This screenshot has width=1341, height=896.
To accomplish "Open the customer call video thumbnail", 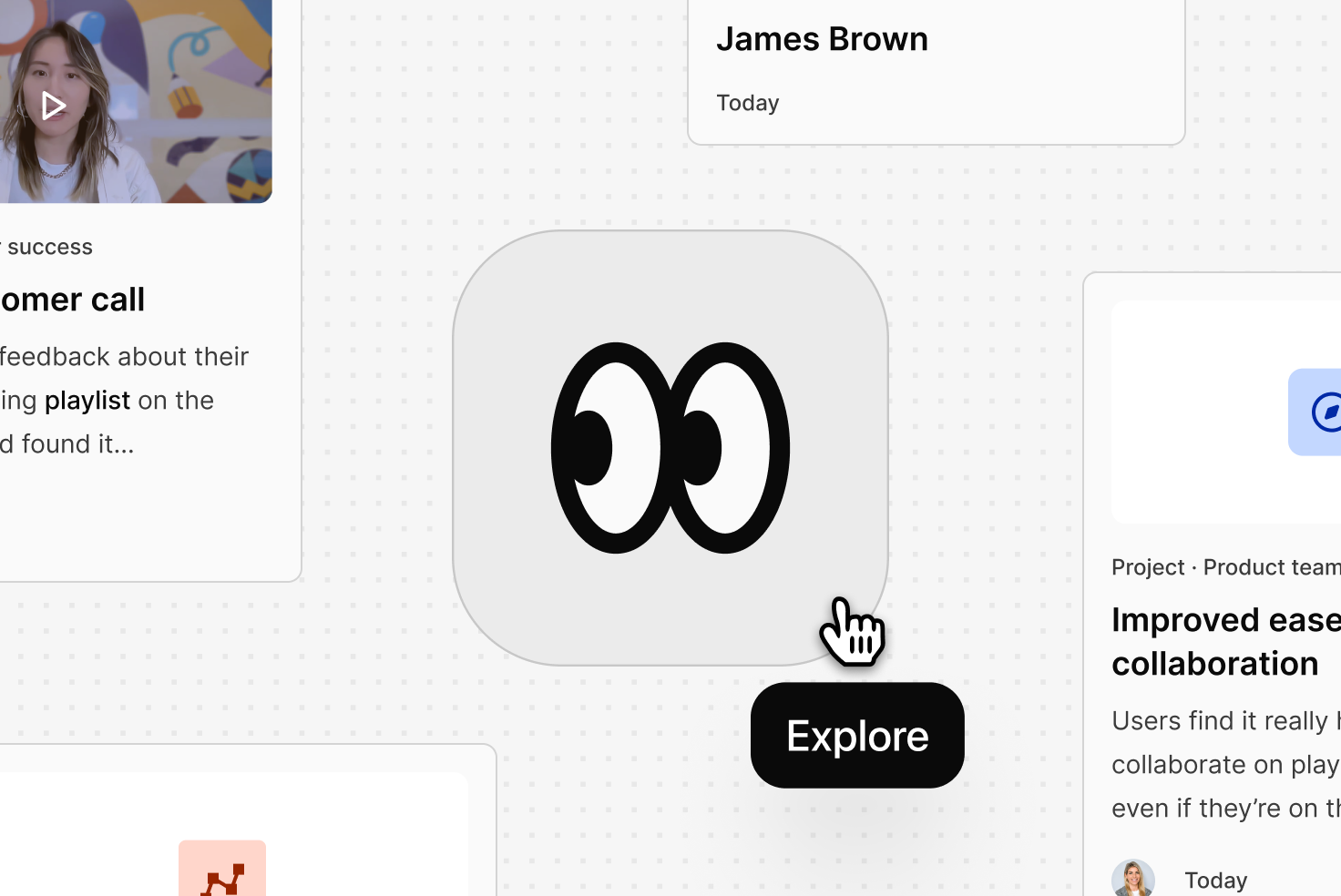I will (x=136, y=101).
